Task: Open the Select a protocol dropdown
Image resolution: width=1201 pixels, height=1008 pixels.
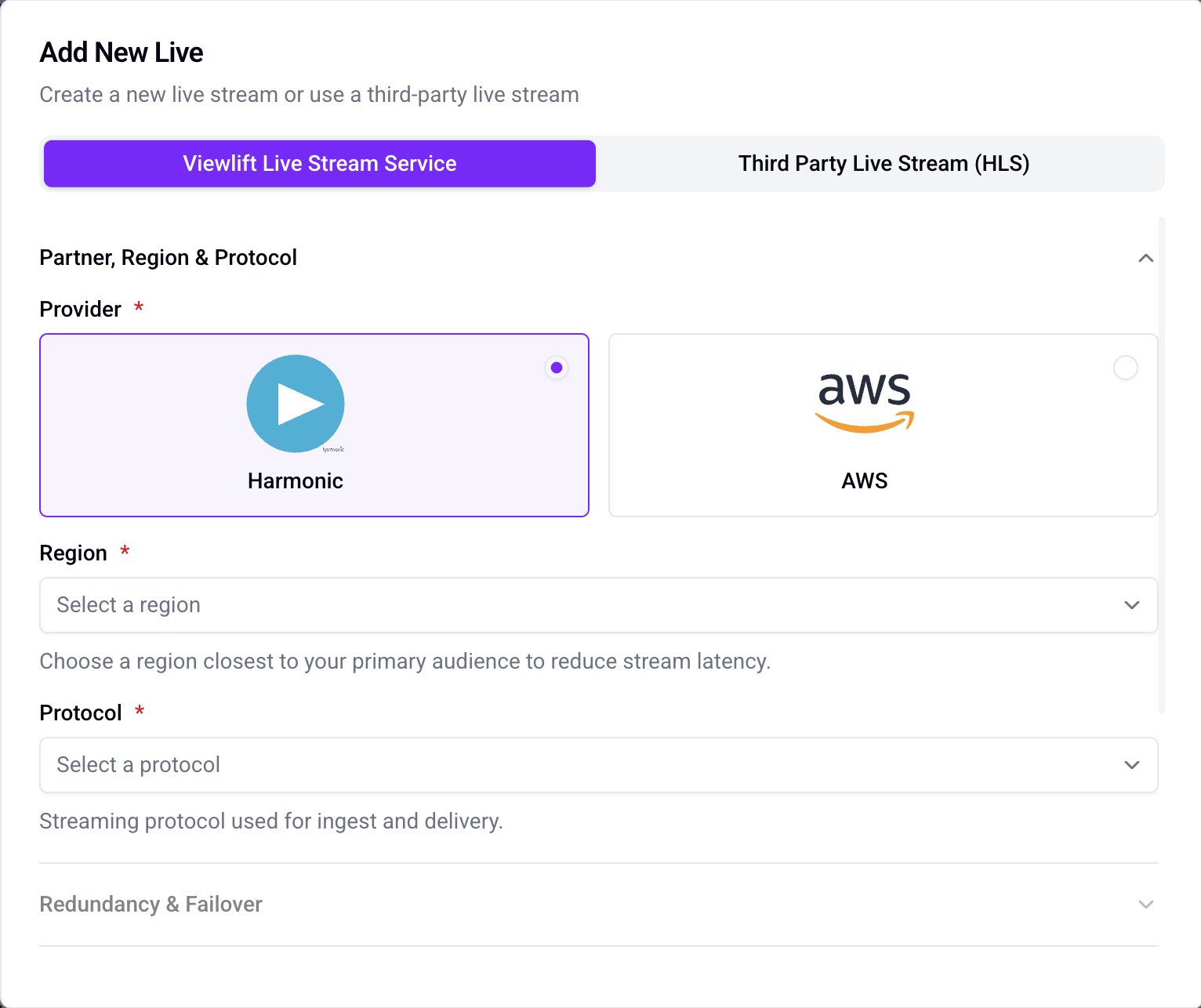Action: 599,765
